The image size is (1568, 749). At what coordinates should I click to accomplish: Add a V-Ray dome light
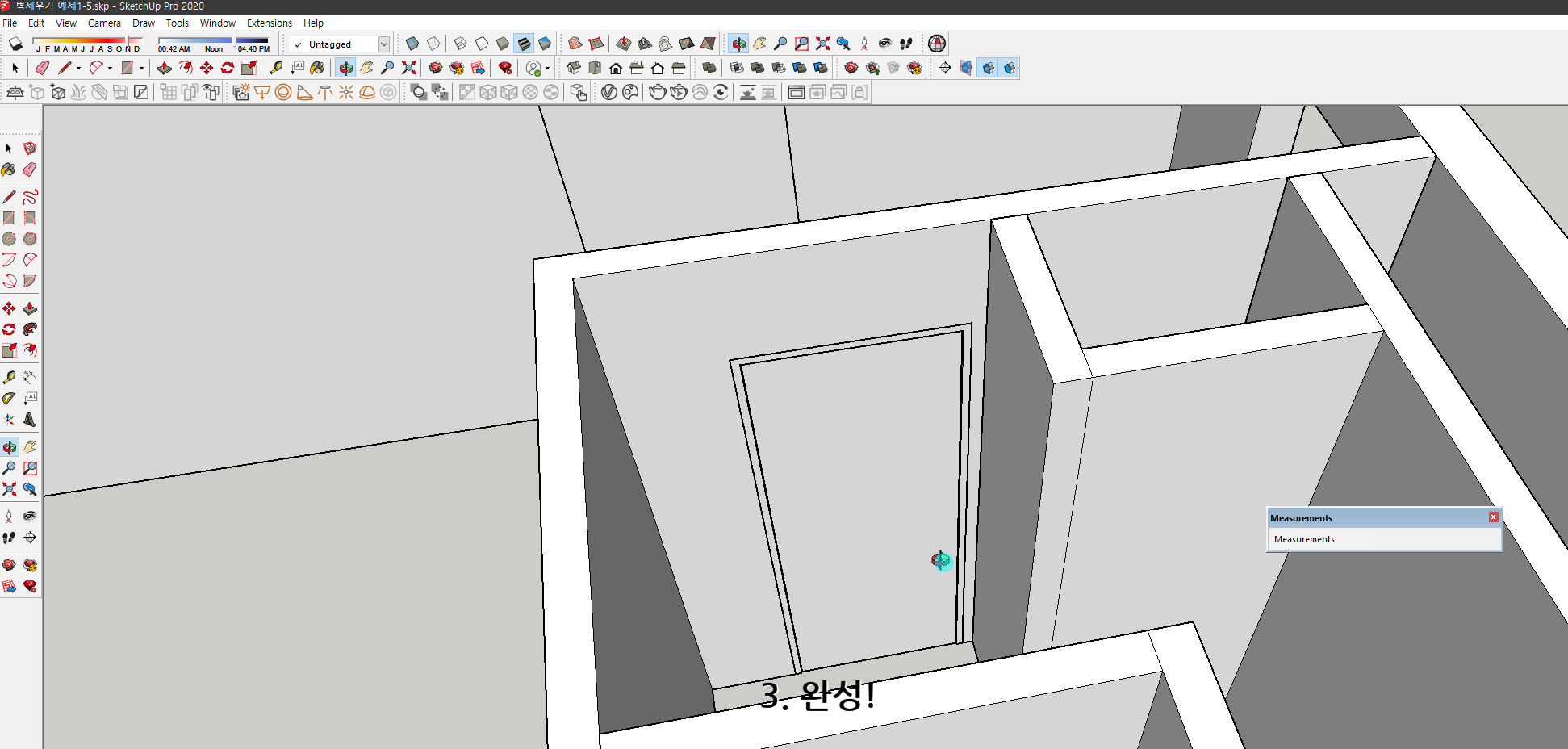(367, 92)
